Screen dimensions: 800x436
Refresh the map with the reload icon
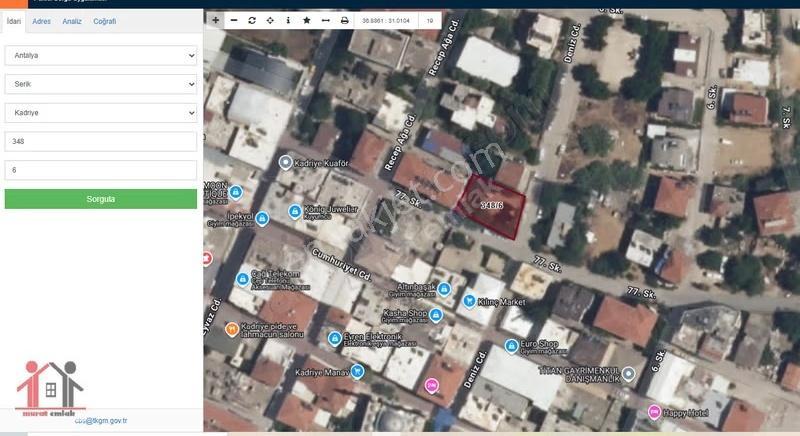pyautogui.click(x=252, y=20)
